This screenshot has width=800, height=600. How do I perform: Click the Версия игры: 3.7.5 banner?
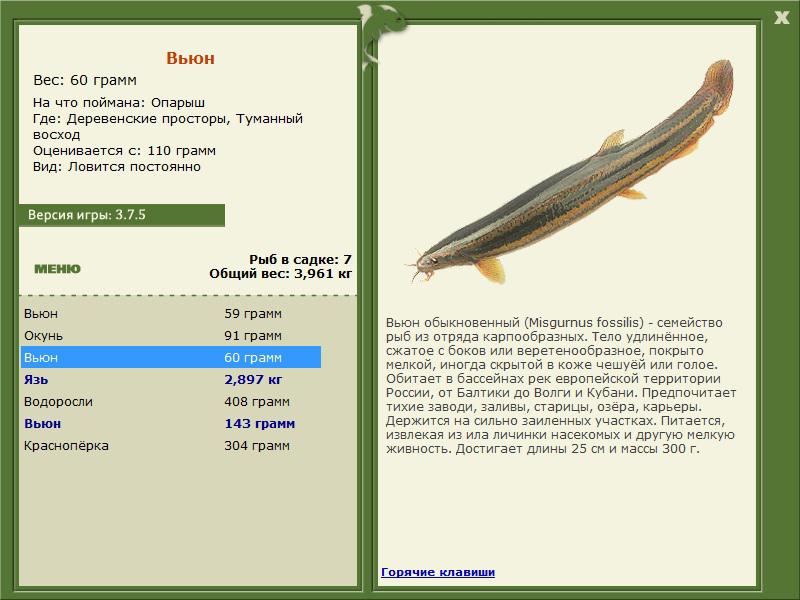click(121, 215)
